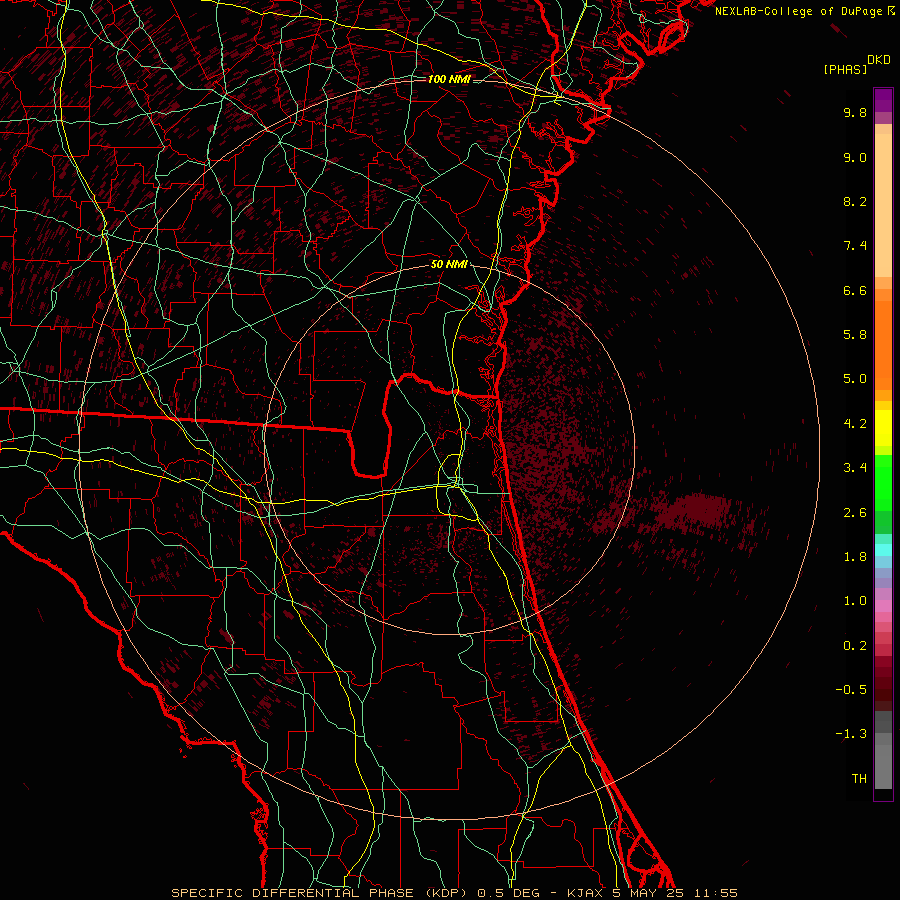The width and height of the screenshot is (900, 900).
Task: Click the 1.0 scale value
Action: [855, 601]
